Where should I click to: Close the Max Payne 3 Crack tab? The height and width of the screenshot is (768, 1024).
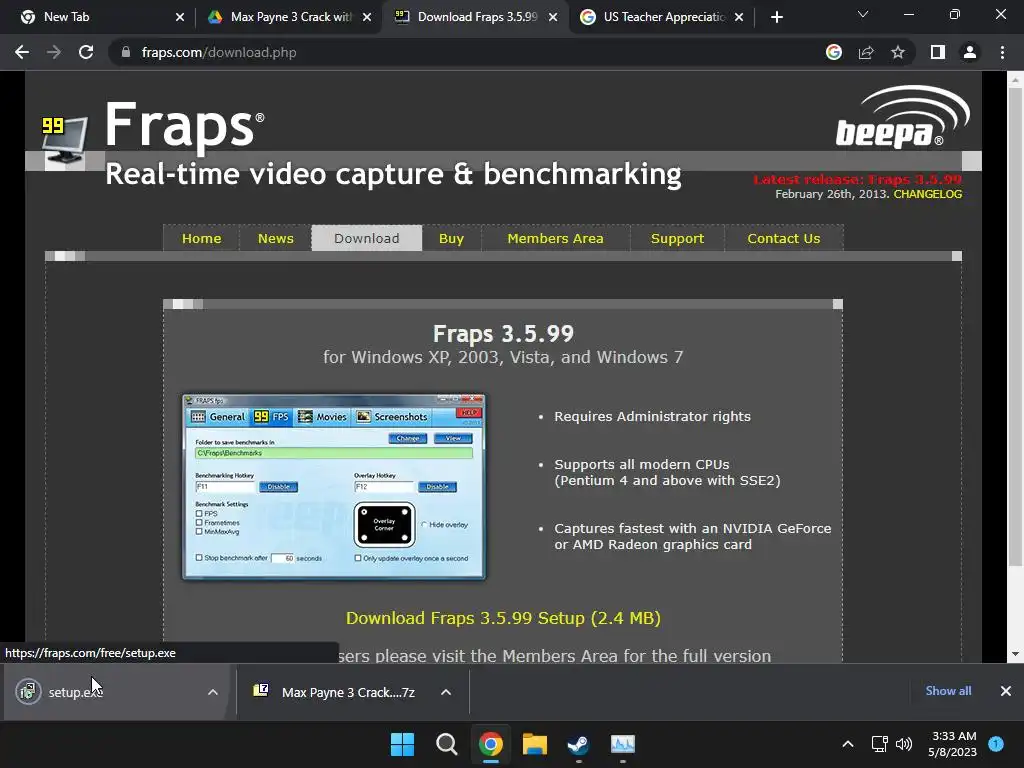pyautogui.click(x=367, y=18)
